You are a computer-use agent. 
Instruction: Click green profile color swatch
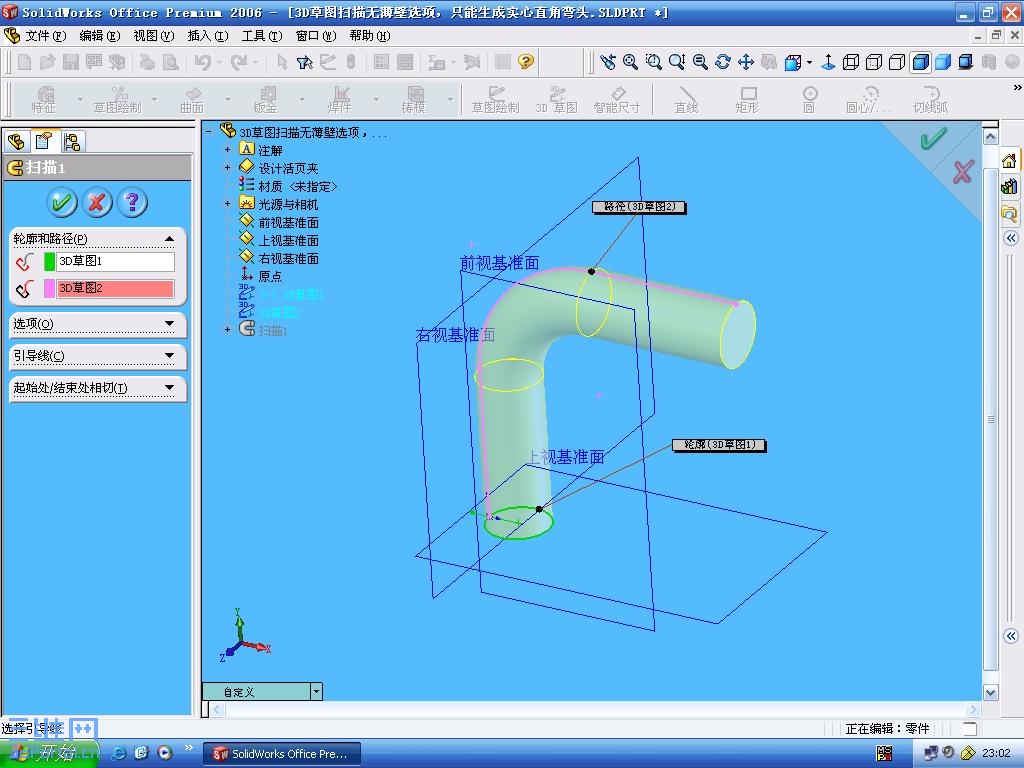(49, 261)
